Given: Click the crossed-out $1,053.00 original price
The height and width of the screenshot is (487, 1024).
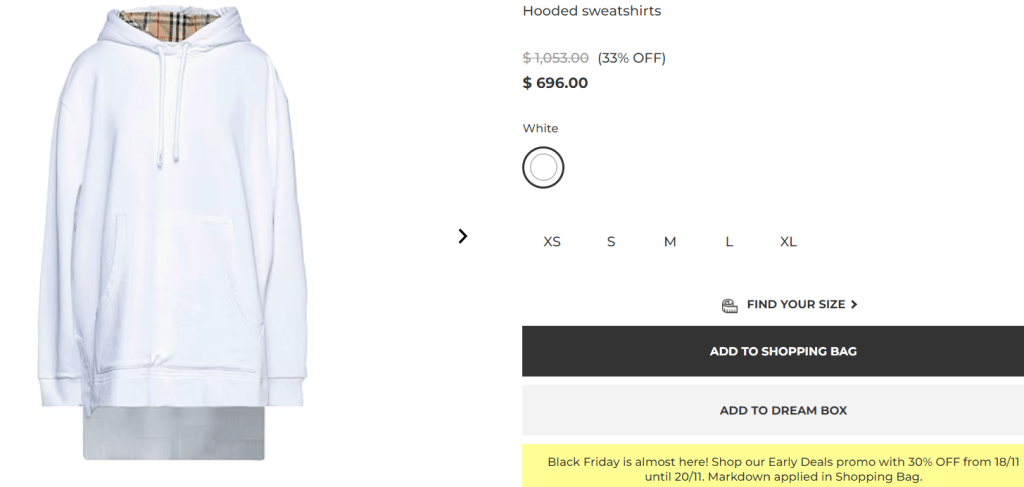Looking at the screenshot, I should point(556,58).
